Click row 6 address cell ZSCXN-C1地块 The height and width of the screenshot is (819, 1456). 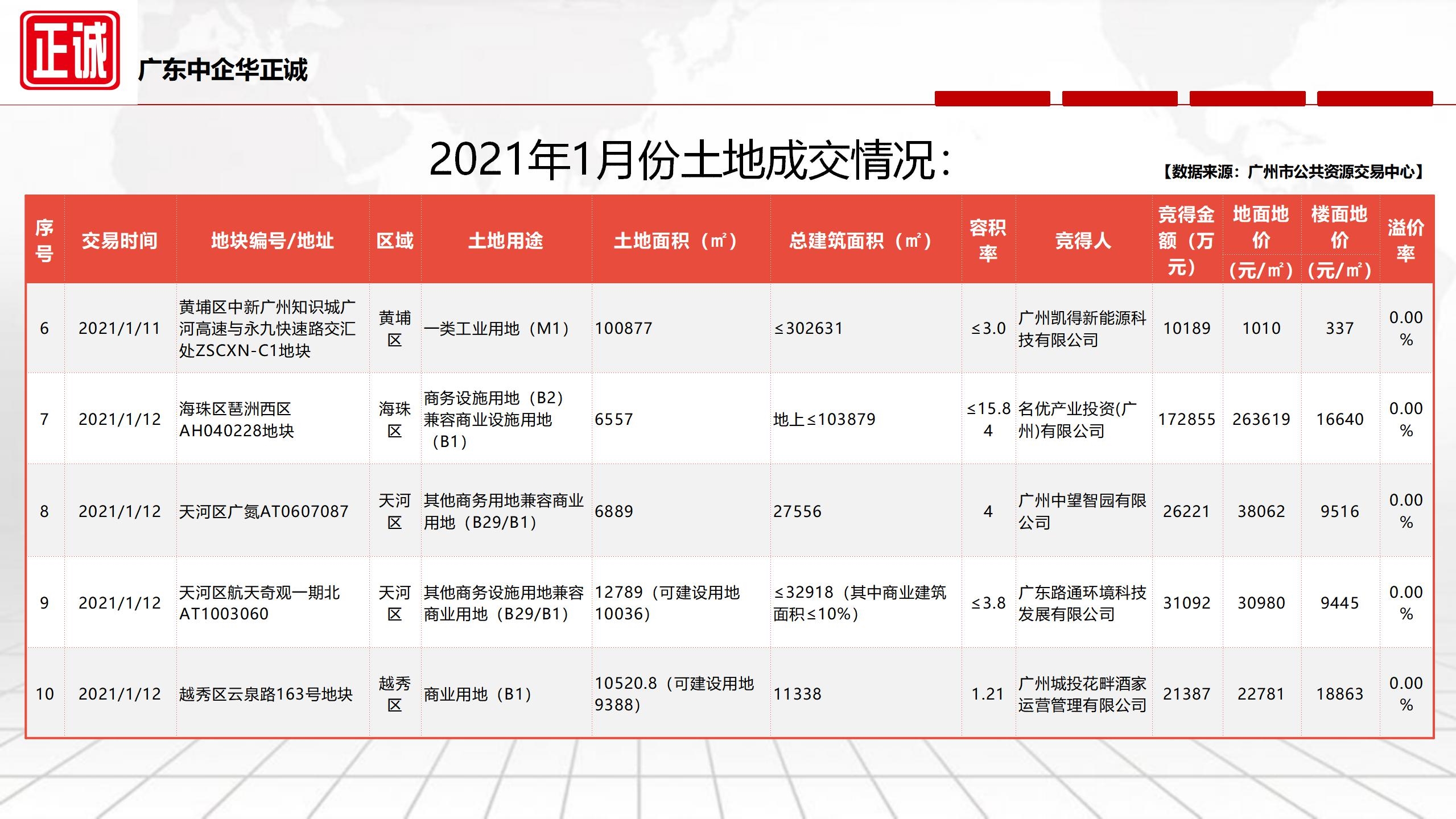(267, 329)
